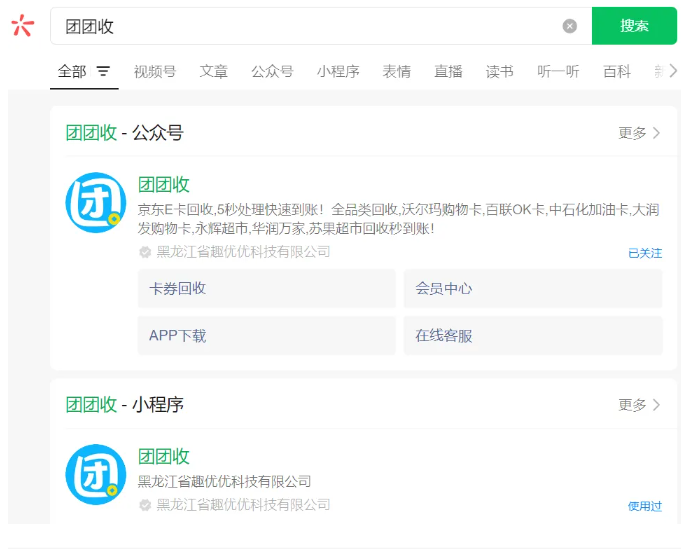Click the green 搜索 button

point(634,26)
